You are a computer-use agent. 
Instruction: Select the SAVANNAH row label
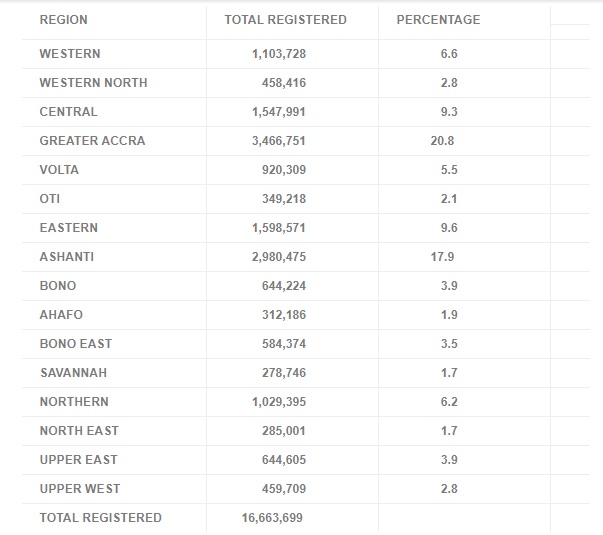[x=73, y=373]
